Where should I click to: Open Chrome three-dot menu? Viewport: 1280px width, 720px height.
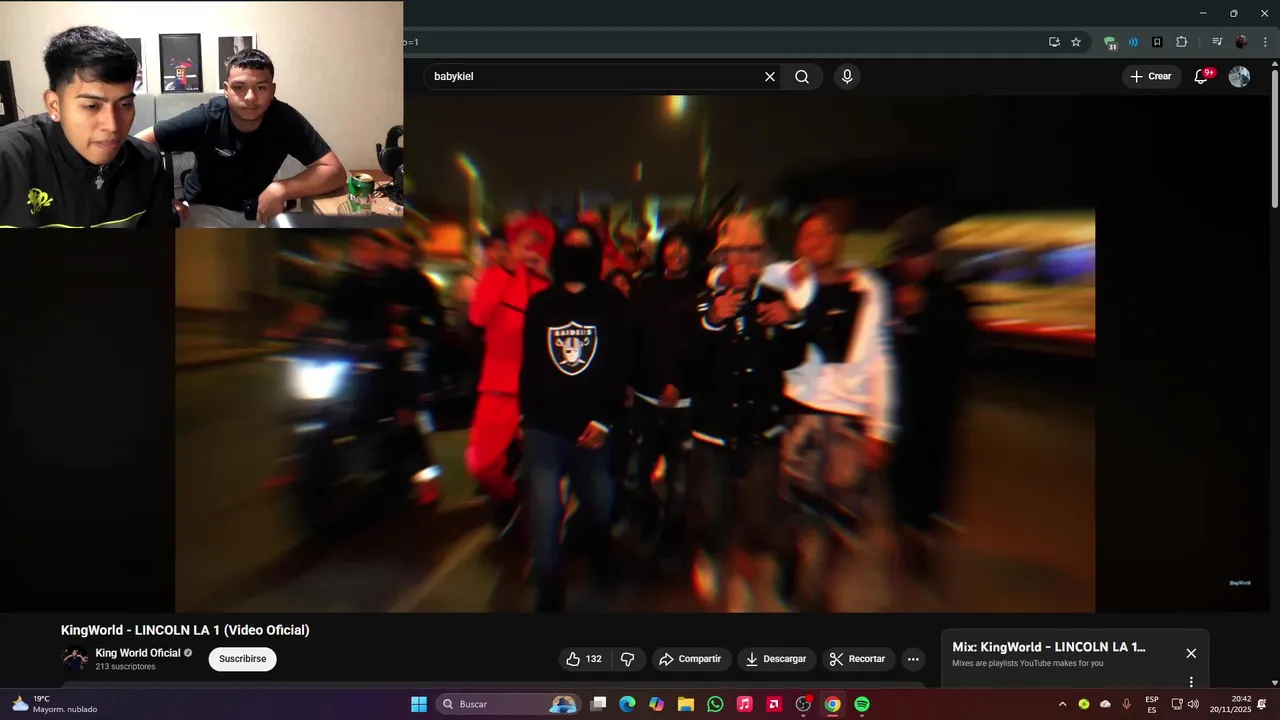1265,42
